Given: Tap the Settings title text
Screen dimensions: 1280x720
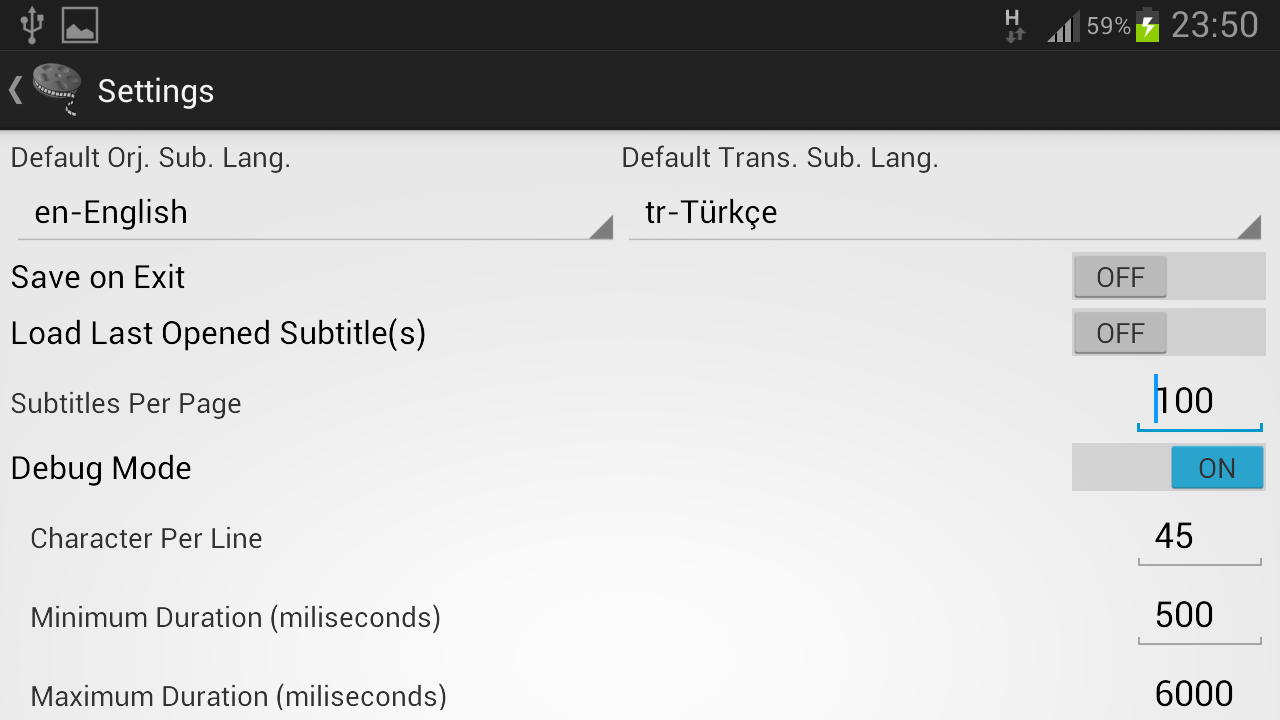Looking at the screenshot, I should pos(156,91).
